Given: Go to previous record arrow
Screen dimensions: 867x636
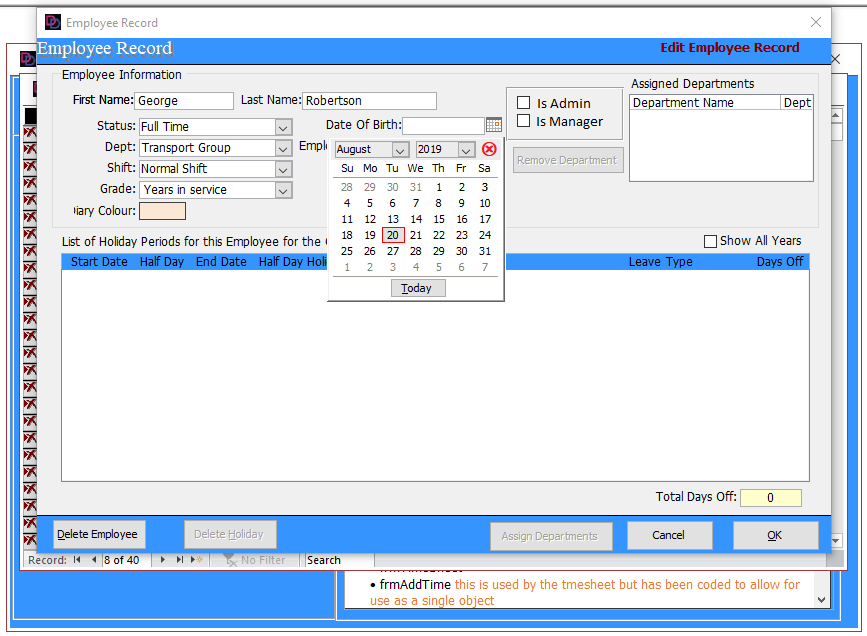Looking at the screenshot, I should pyautogui.click(x=93, y=560).
